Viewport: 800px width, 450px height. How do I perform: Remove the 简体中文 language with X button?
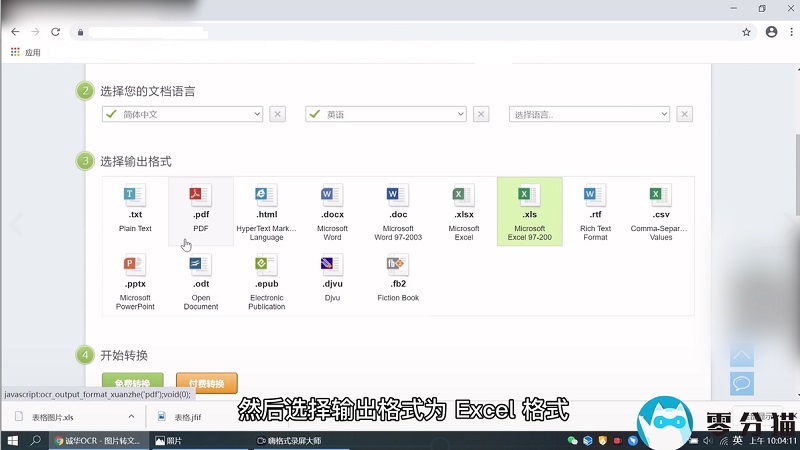coord(278,114)
